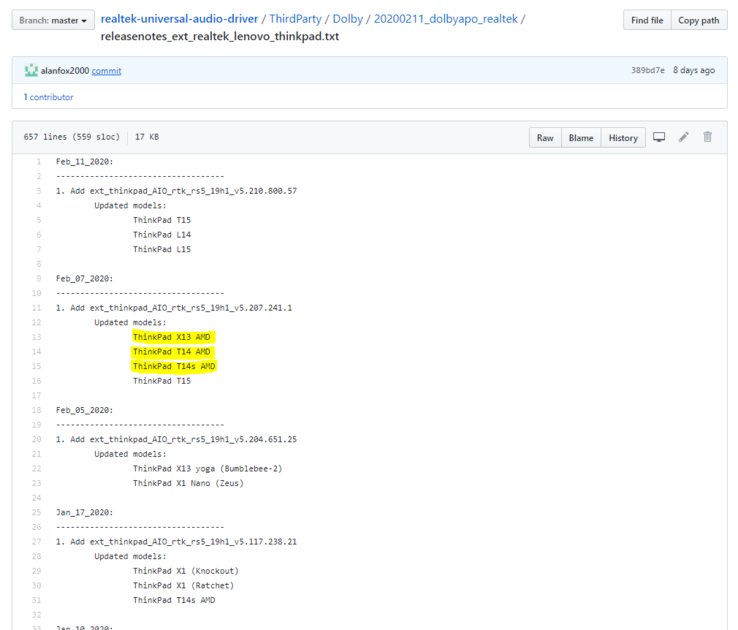Click line 'ext_thinkpad_AIO_rtk_rs5_19h1_v5.117.238.21'
Screen dimensions: 738x630
click(x=193, y=542)
